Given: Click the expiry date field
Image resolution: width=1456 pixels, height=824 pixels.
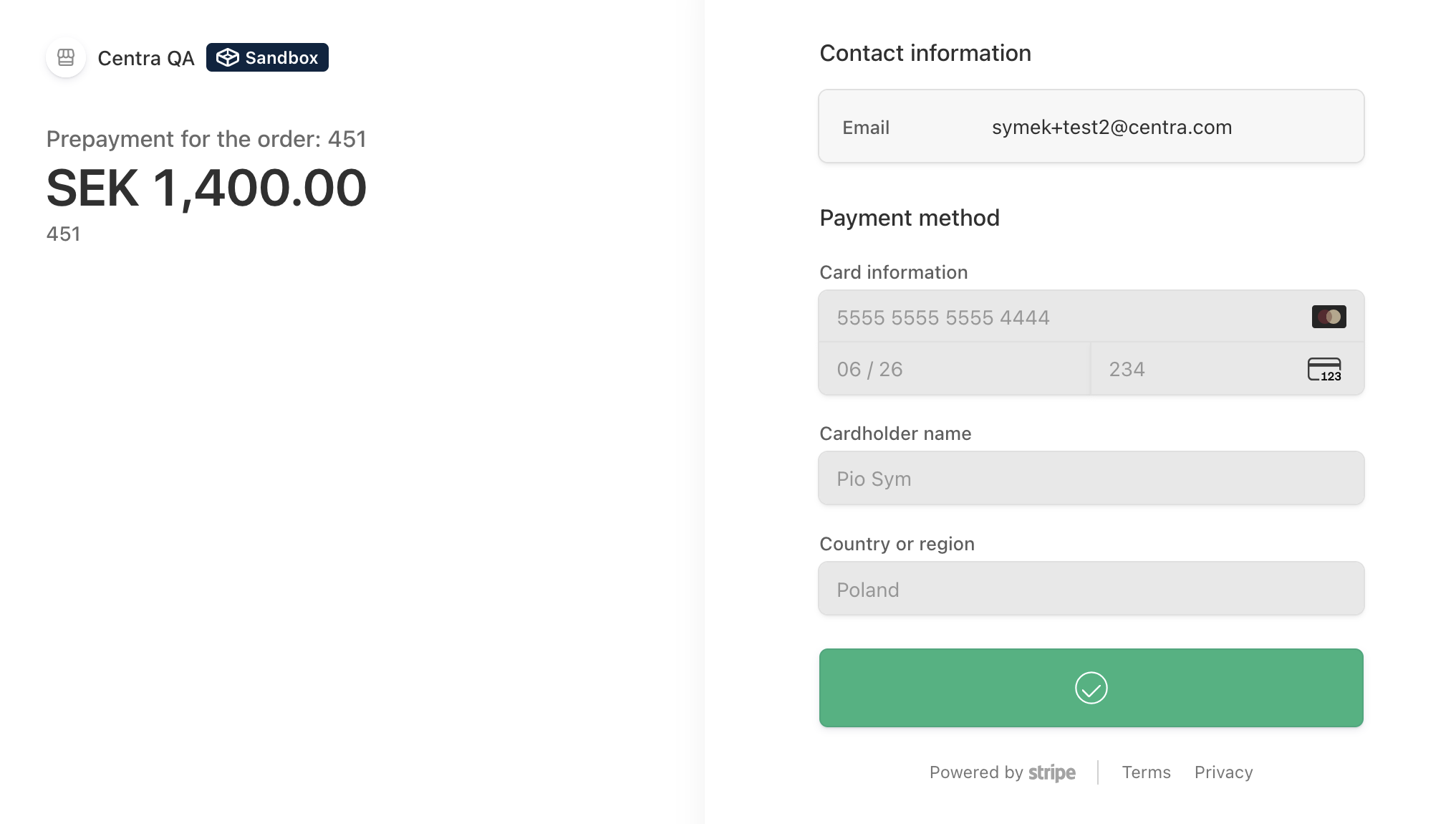Looking at the screenshot, I should 954,369.
